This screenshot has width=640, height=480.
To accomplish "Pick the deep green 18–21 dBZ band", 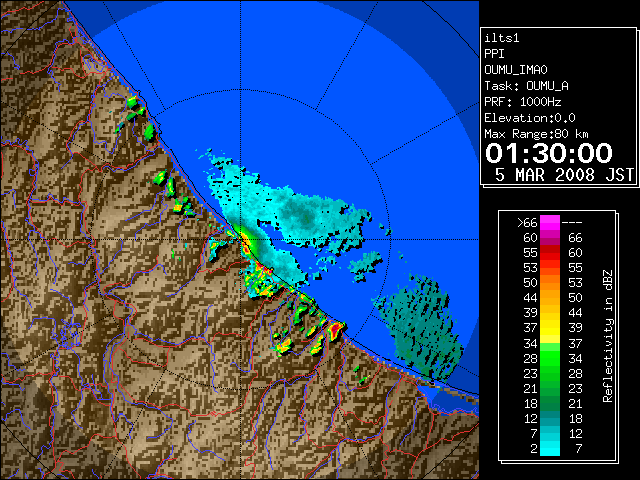I will (x=550, y=403).
